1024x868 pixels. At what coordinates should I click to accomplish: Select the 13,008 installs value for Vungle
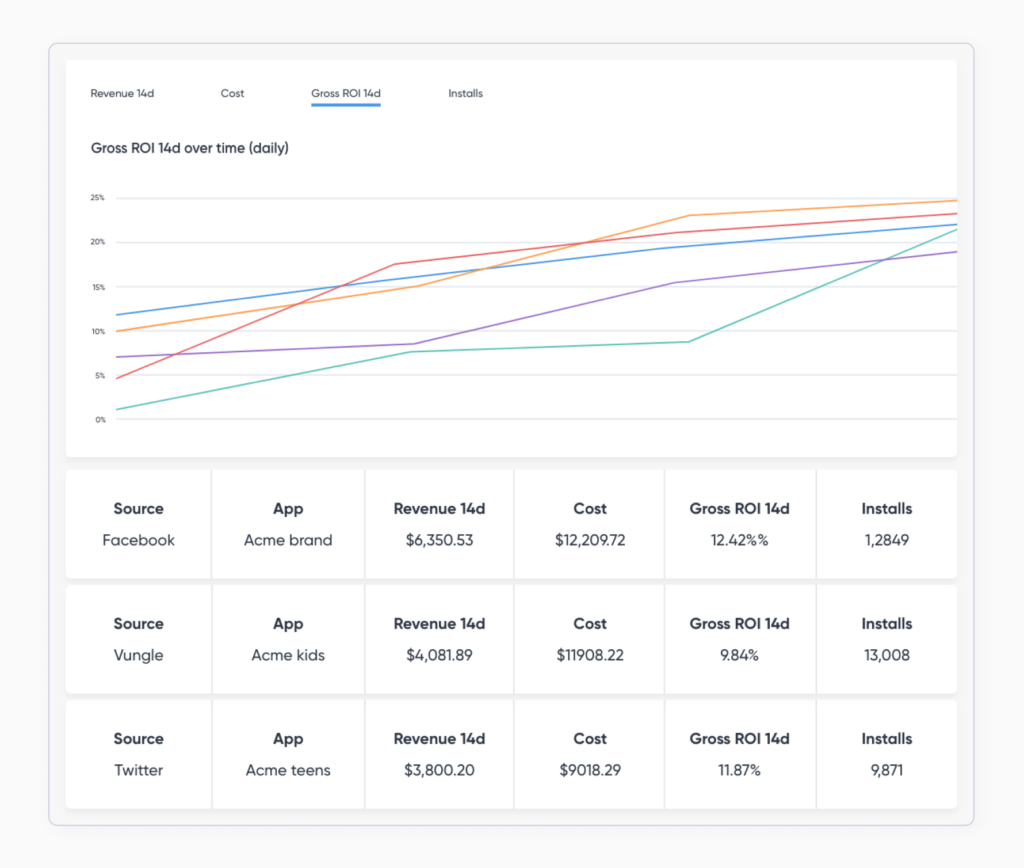(886, 655)
